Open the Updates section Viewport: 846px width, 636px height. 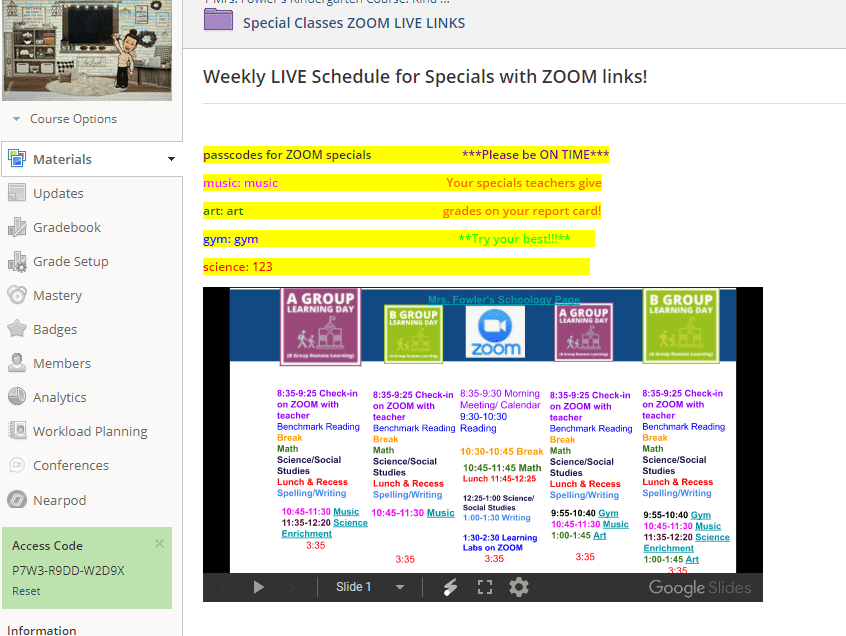[x=58, y=193]
